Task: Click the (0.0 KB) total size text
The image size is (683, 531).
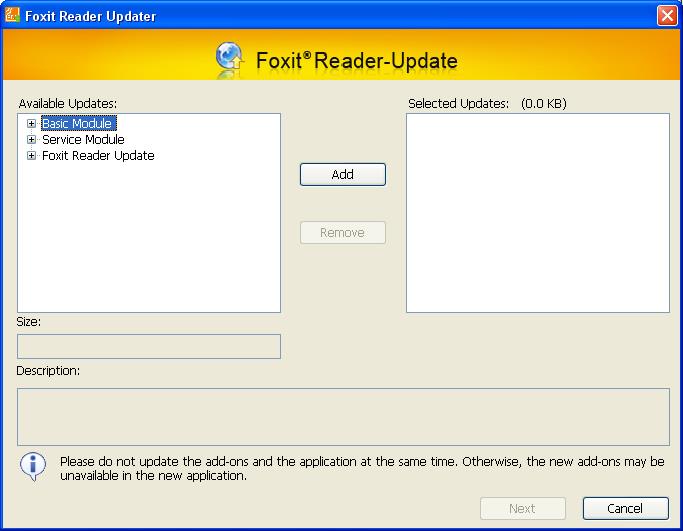Action: [544, 104]
